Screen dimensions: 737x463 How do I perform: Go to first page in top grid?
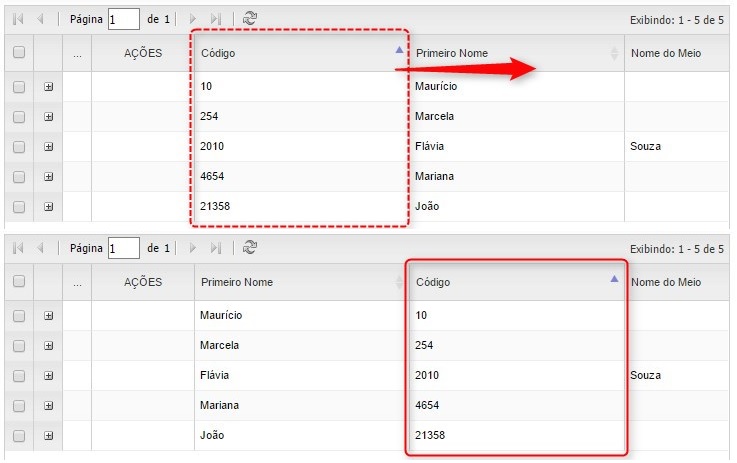click(18, 19)
